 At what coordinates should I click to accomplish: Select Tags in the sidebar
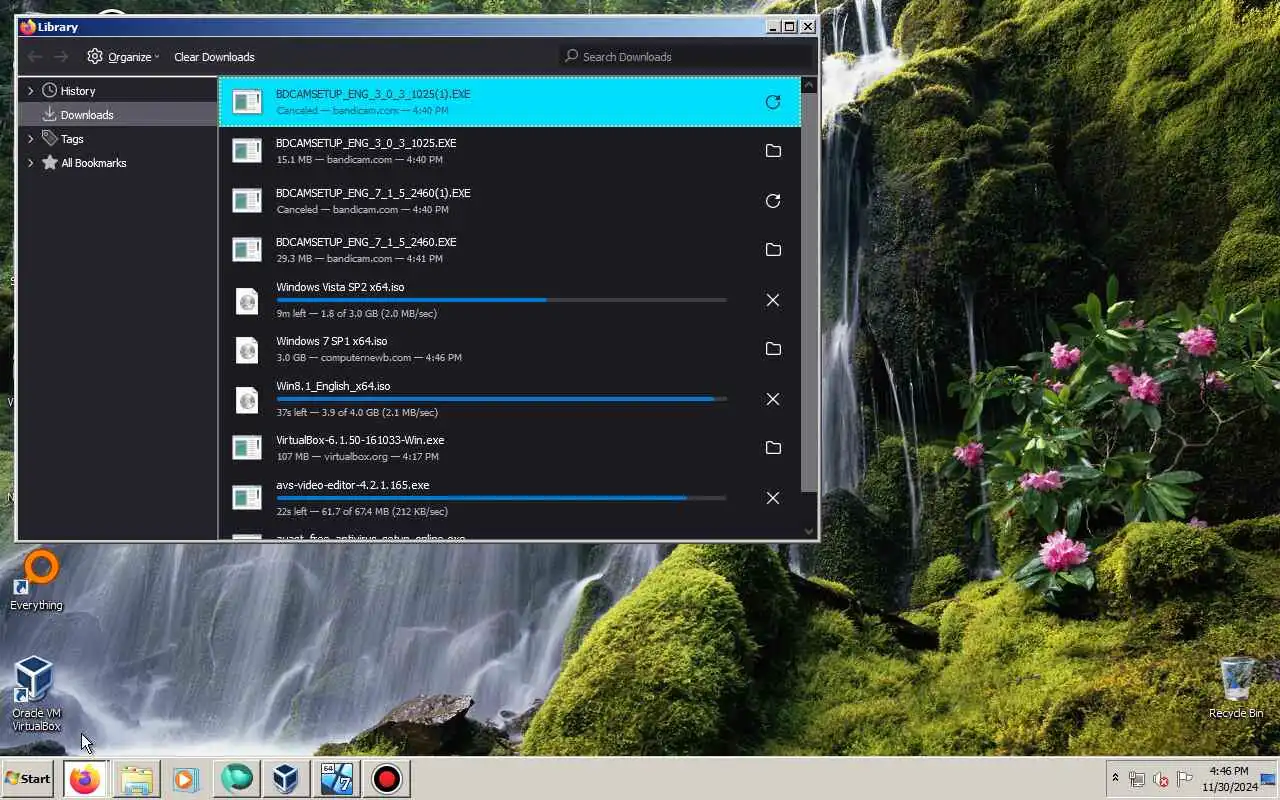[118, 139]
